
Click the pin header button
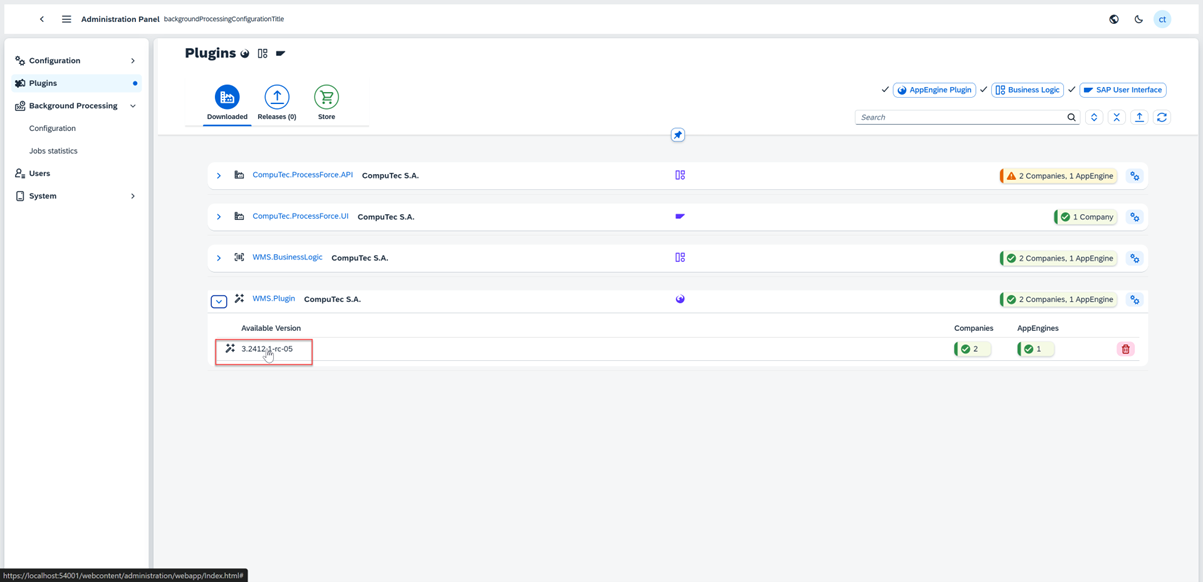tap(677, 135)
